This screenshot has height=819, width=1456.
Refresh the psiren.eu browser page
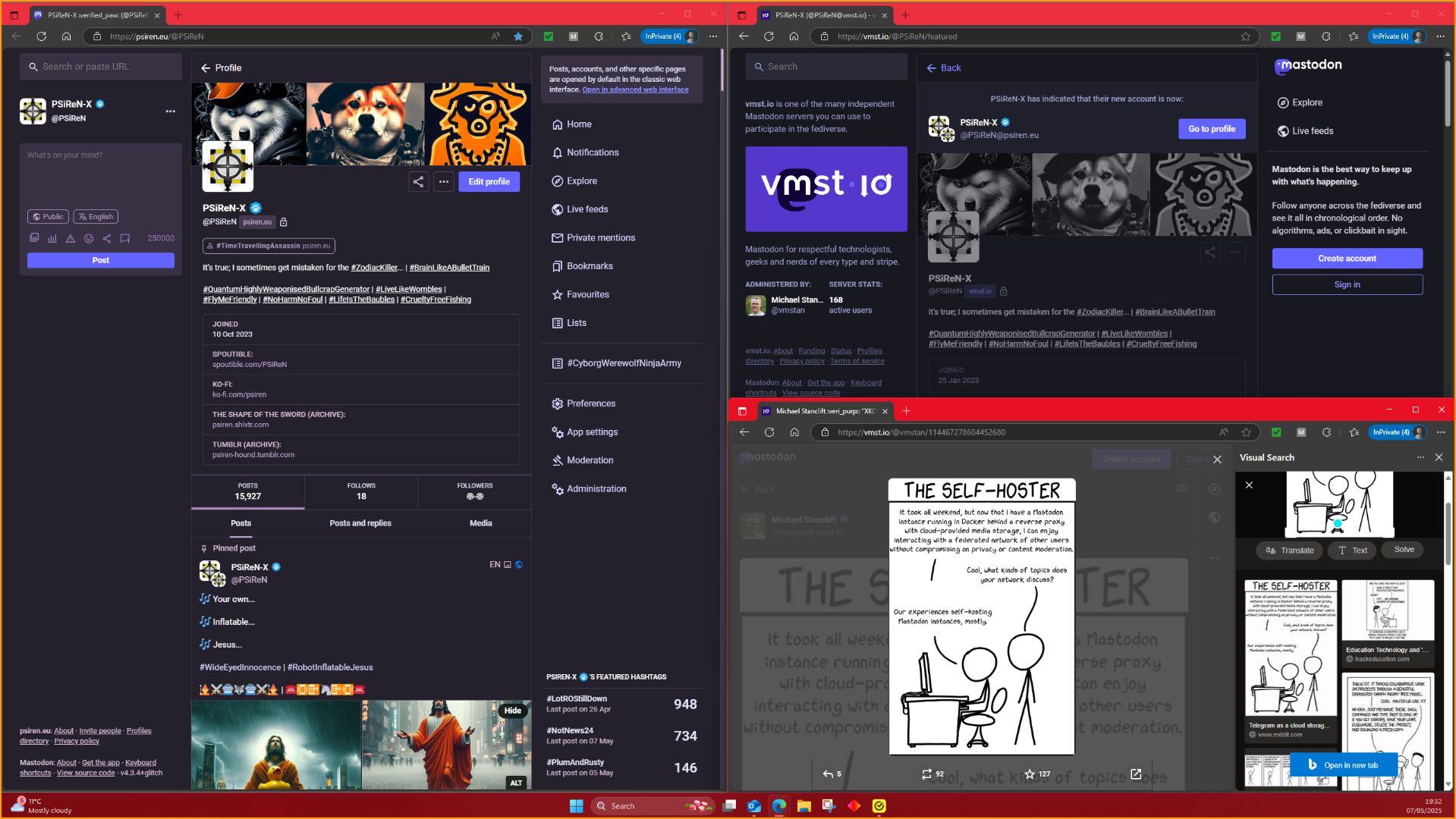pyautogui.click(x=42, y=36)
